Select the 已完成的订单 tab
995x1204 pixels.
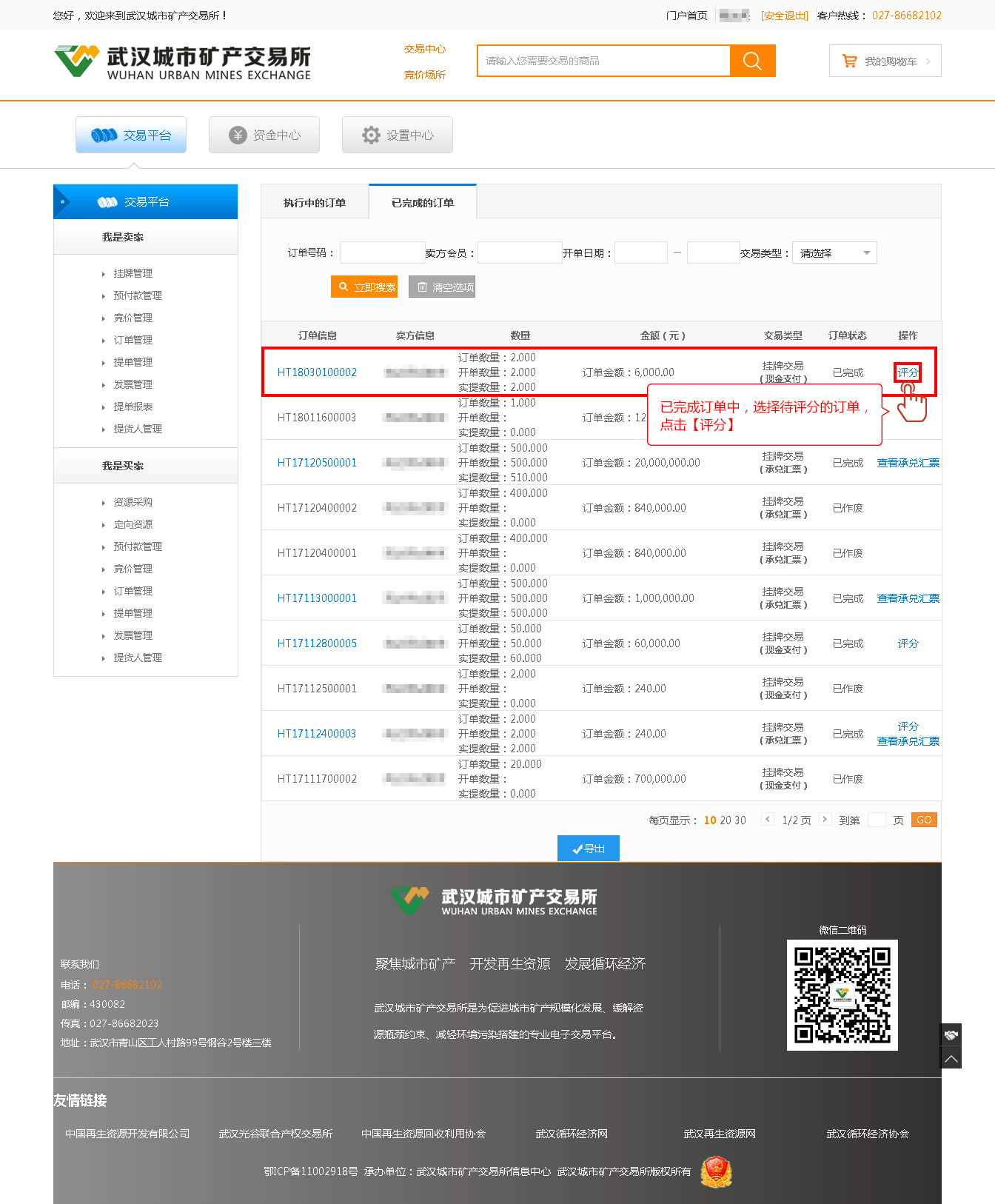423,203
